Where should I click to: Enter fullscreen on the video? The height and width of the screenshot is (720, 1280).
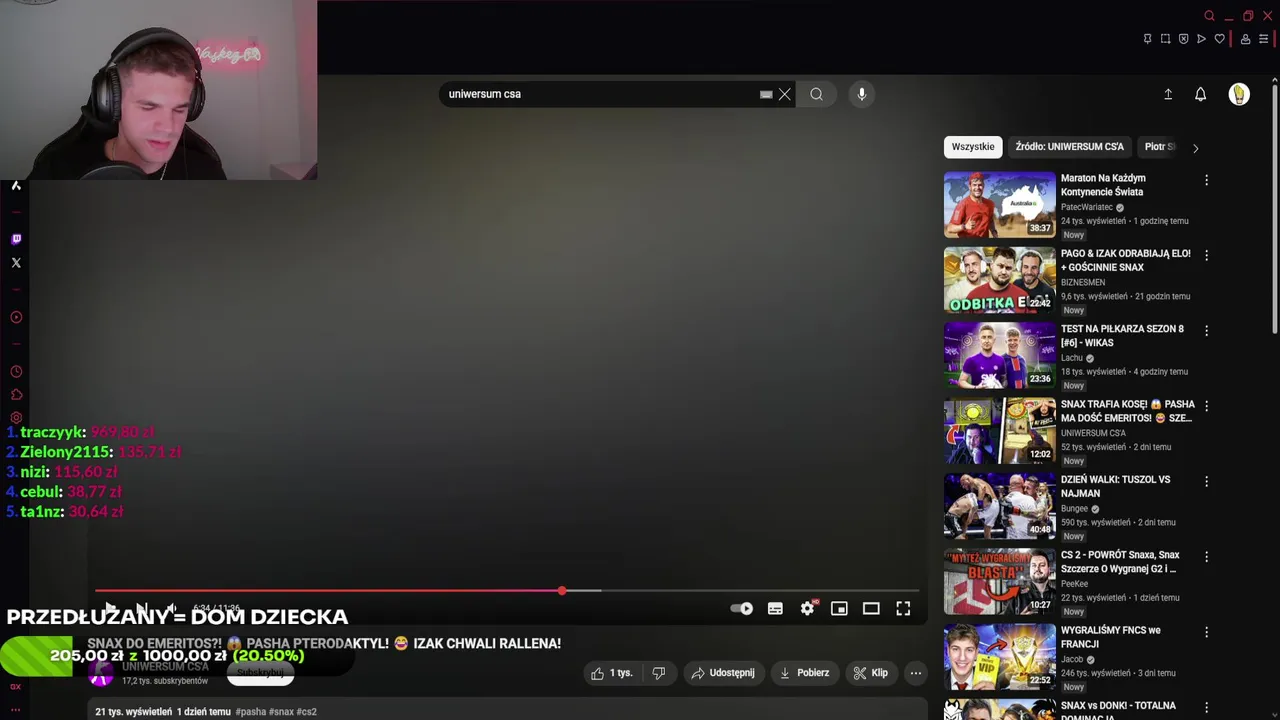click(x=903, y=609)
